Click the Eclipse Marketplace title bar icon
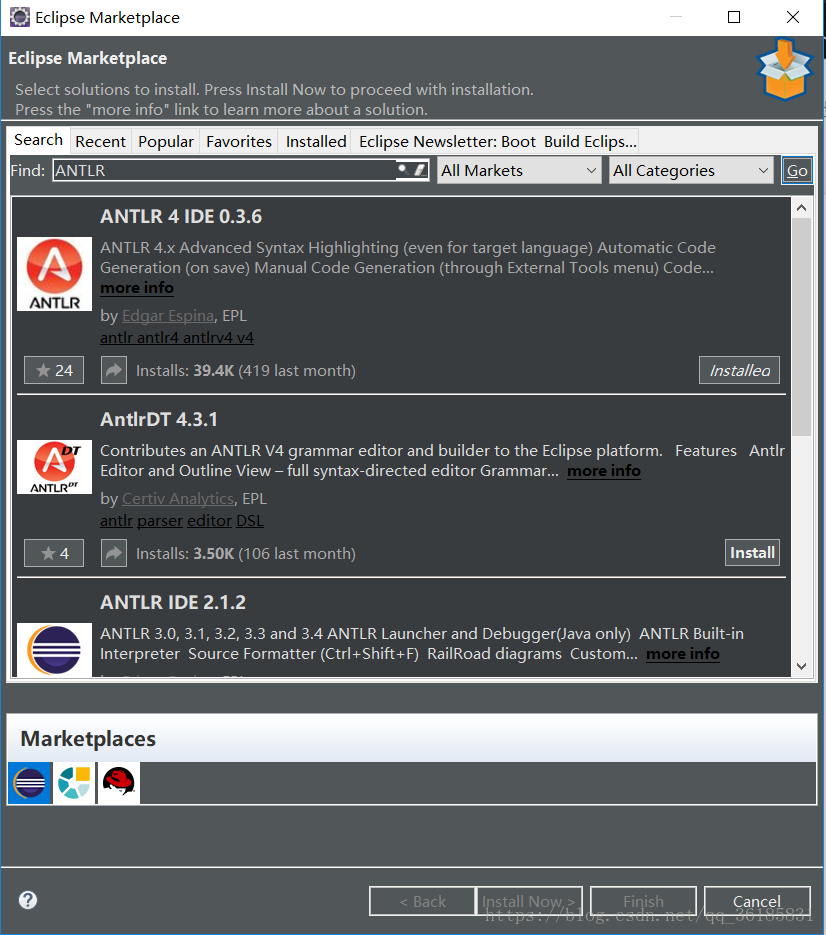The height and width of the screenshot is (935, 826). (19, 17)
